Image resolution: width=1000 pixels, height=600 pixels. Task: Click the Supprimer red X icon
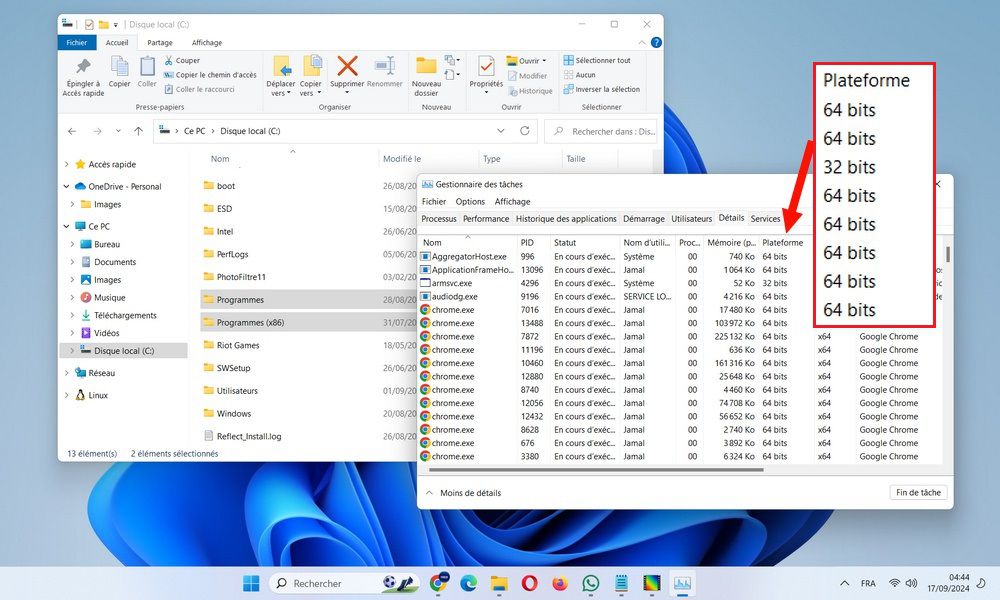pos(348,66)
